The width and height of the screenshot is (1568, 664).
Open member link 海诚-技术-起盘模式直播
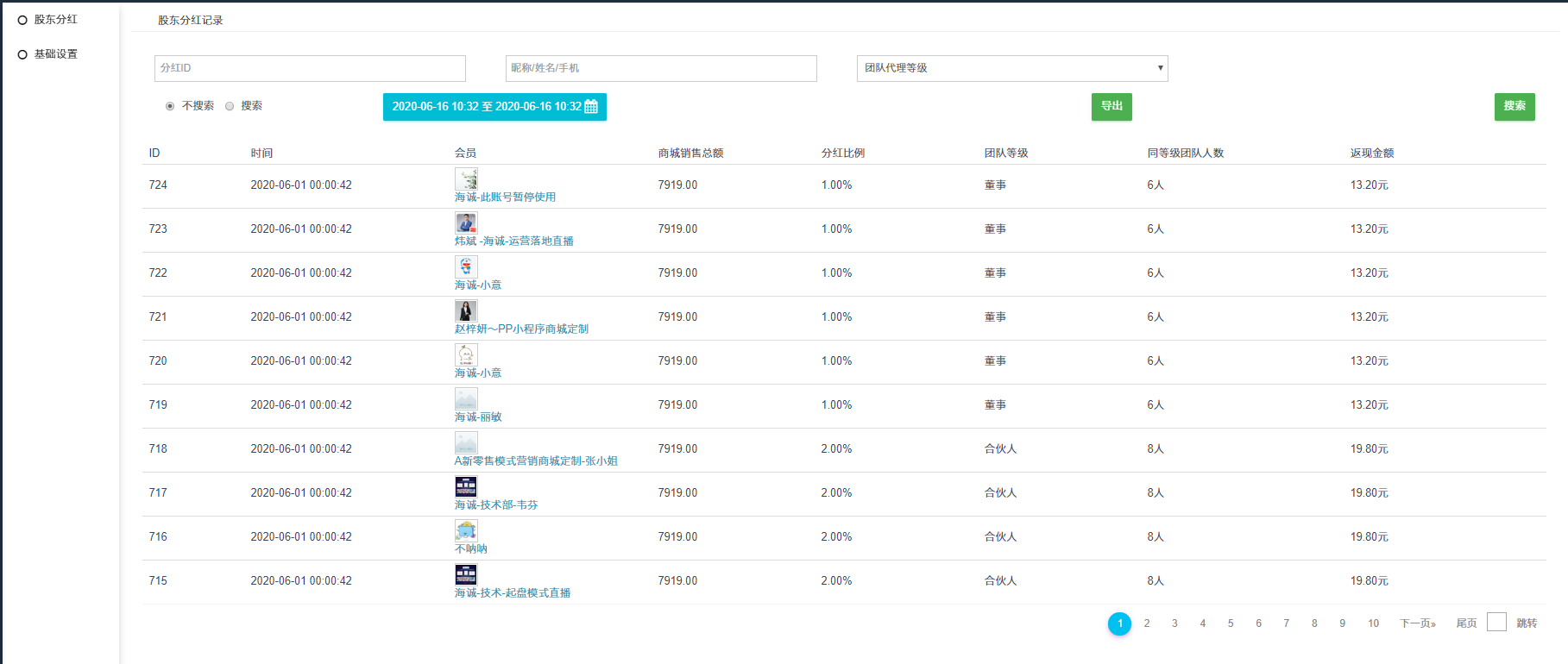pos(513,593)
